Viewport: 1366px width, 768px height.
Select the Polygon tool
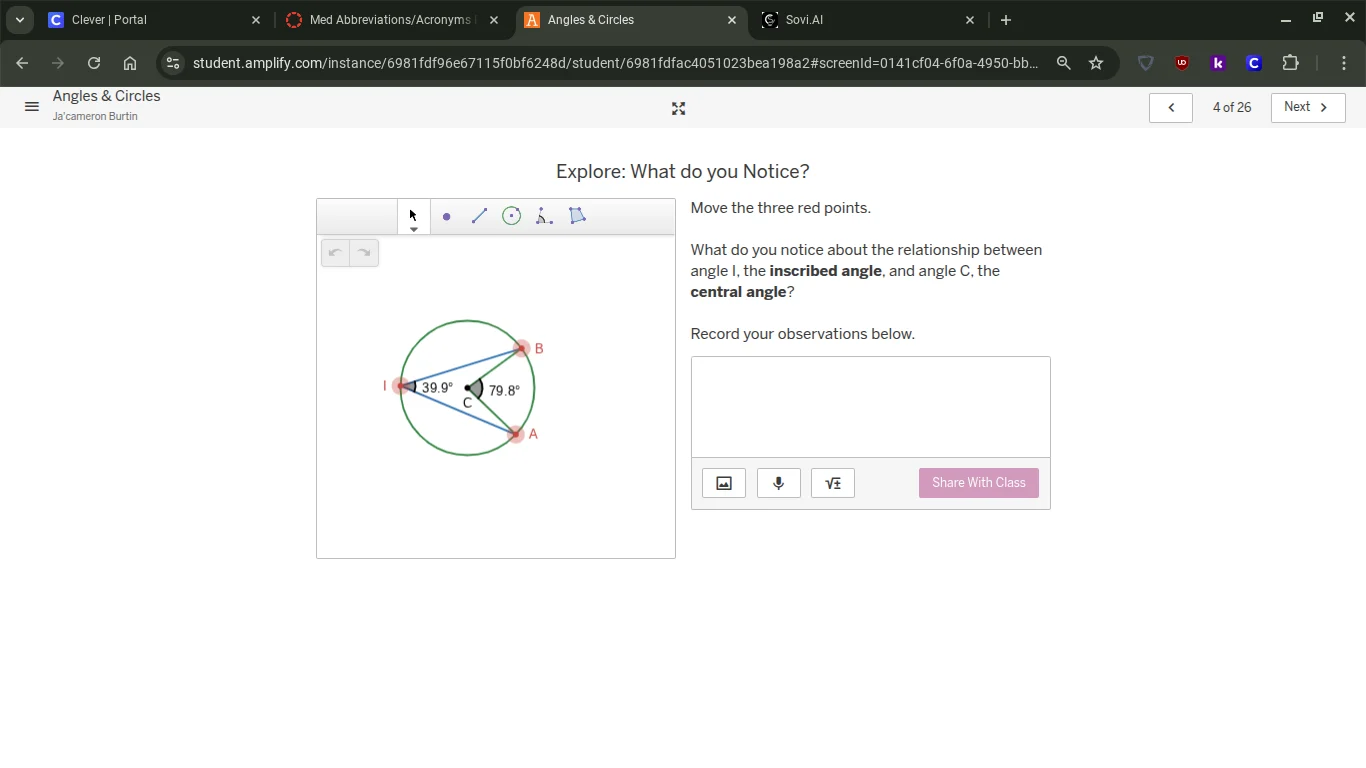(577, 216)
